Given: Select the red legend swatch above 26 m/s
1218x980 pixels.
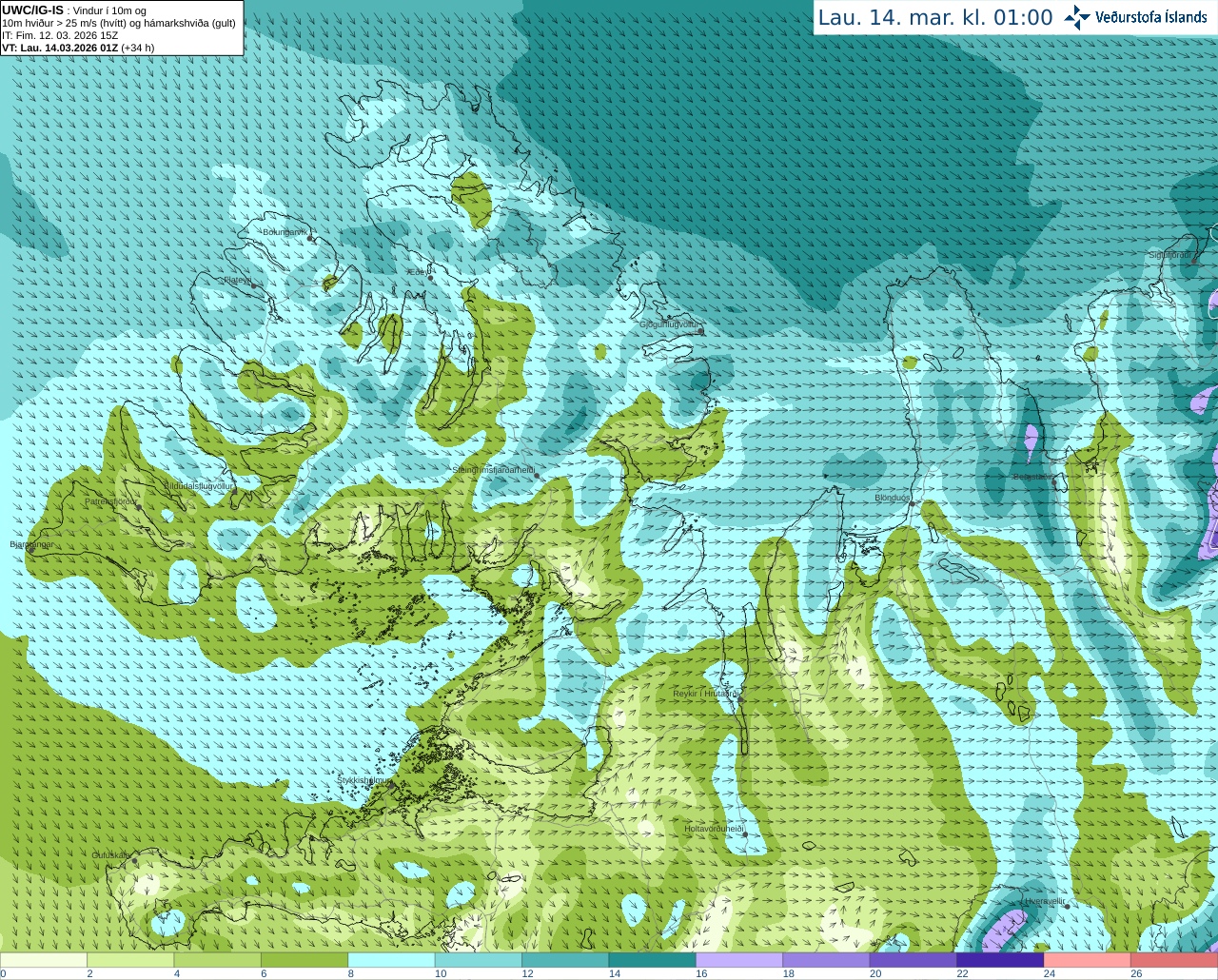Looking at the screenshot, I should (x=1174, y=960).
